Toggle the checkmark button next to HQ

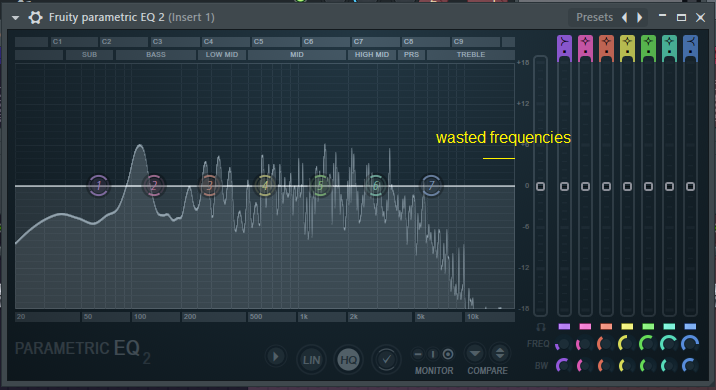point(386,360)
